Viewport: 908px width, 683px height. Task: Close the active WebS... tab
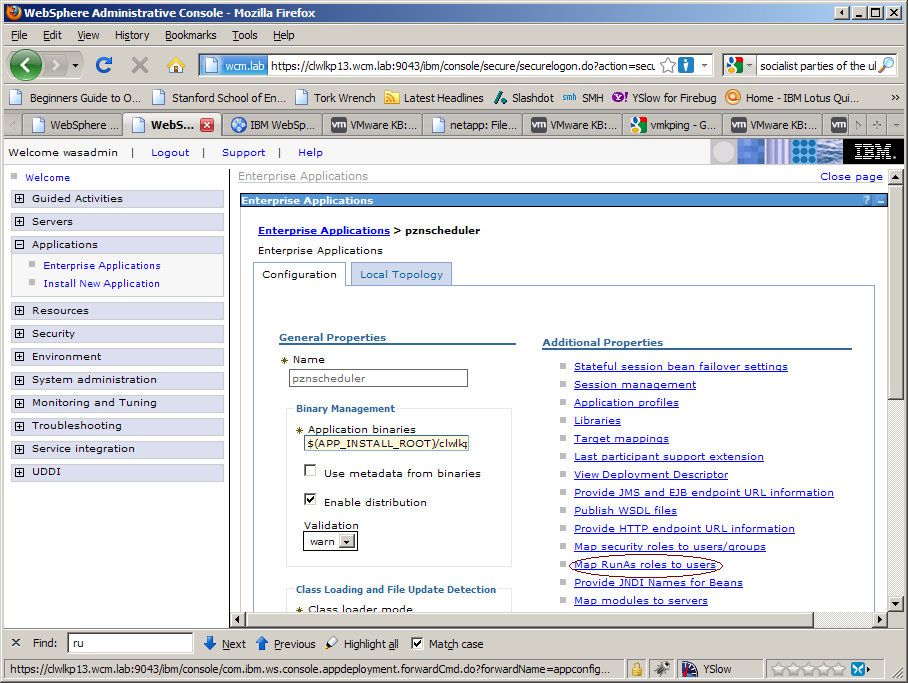[207, 125]
